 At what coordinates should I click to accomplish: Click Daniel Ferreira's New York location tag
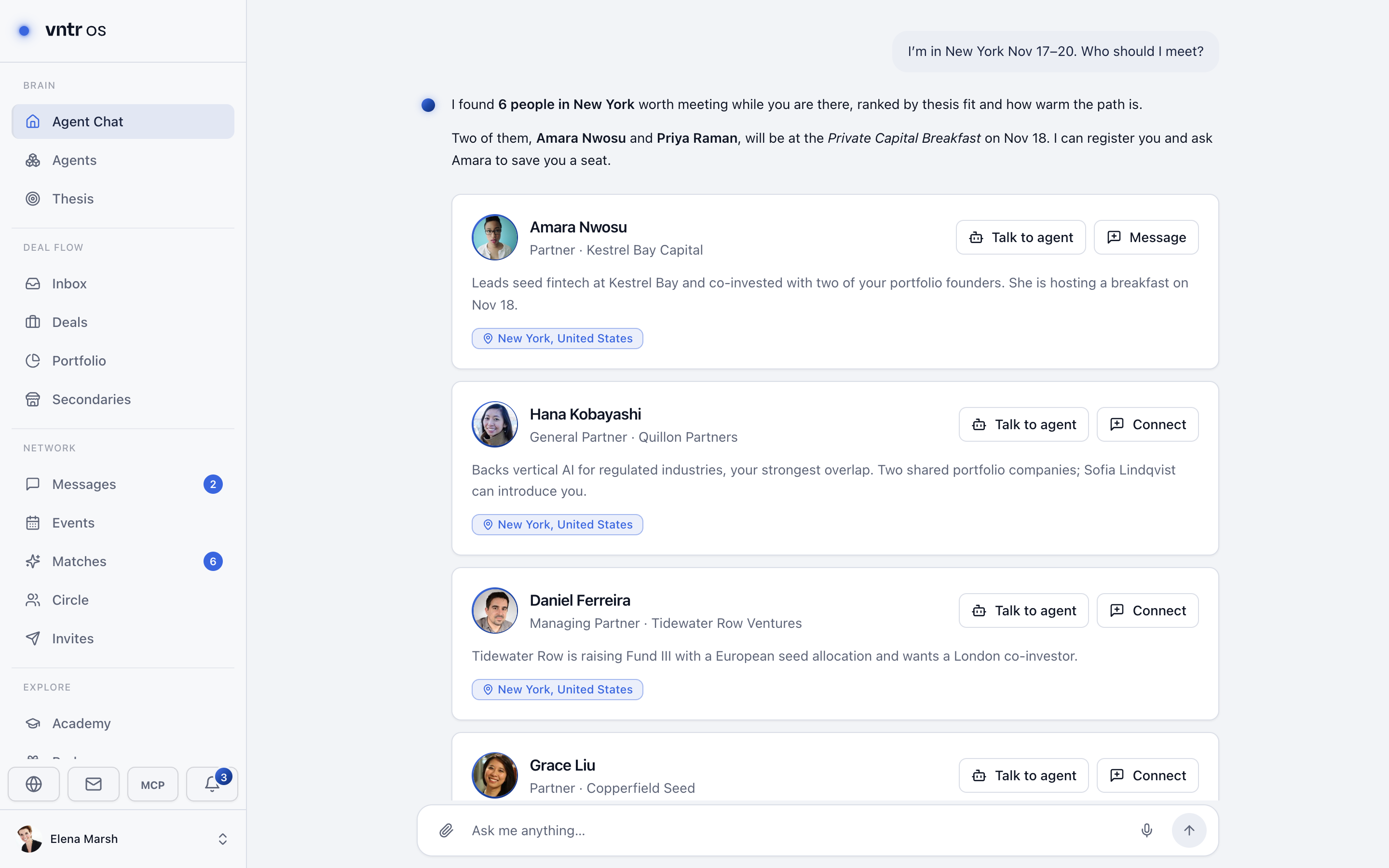(x=558, y=690)
